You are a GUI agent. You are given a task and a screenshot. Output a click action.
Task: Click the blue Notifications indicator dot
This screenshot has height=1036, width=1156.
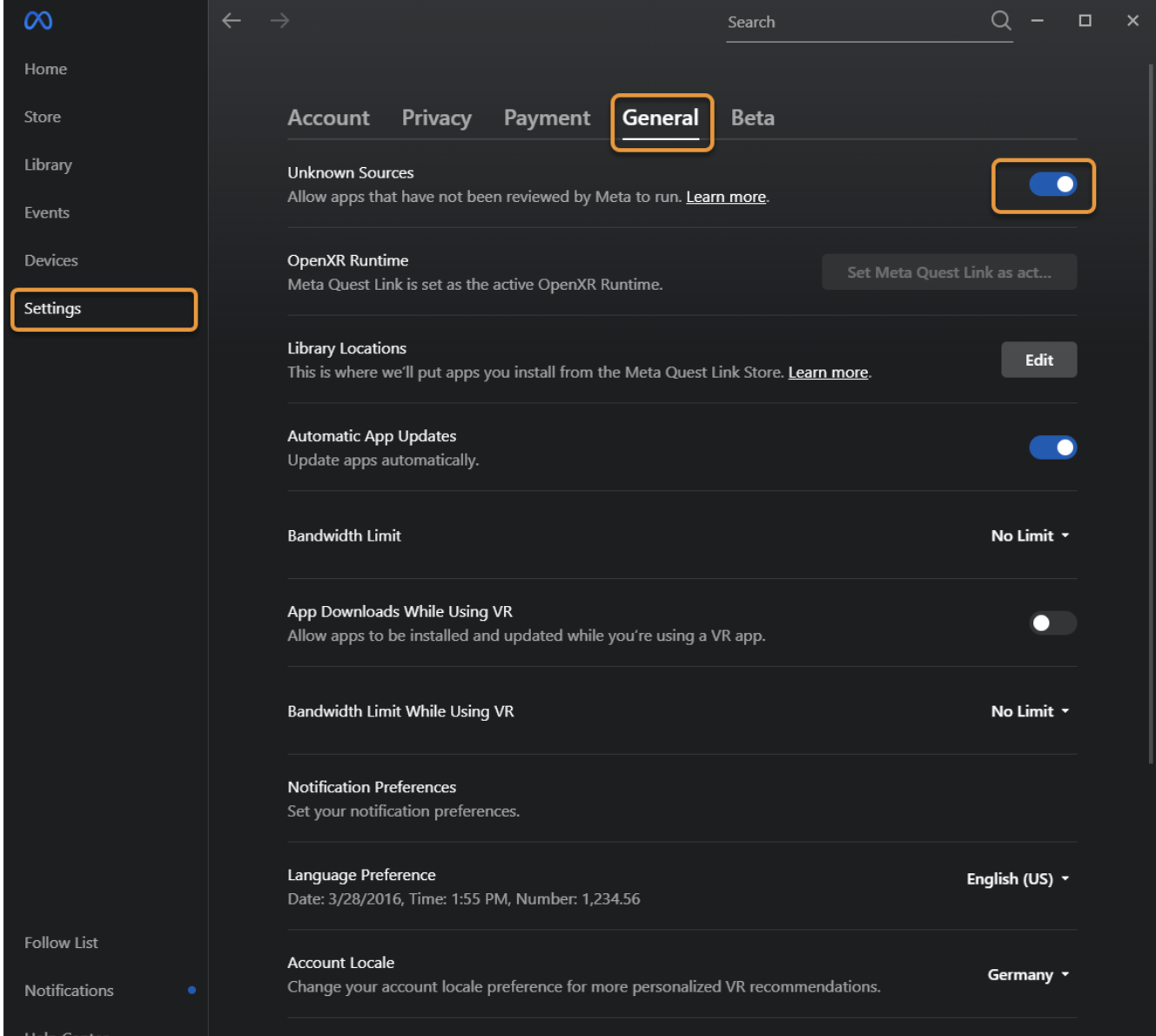click(x=192, y=990)
